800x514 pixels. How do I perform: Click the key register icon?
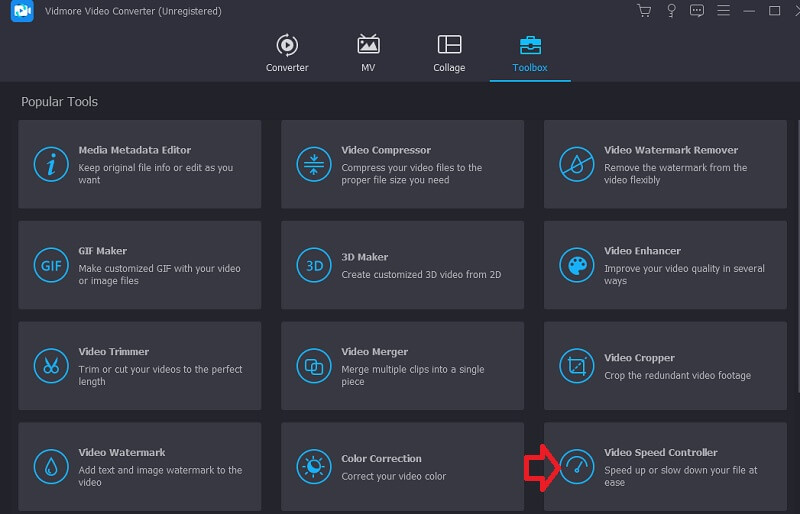[x=670, y=11]
